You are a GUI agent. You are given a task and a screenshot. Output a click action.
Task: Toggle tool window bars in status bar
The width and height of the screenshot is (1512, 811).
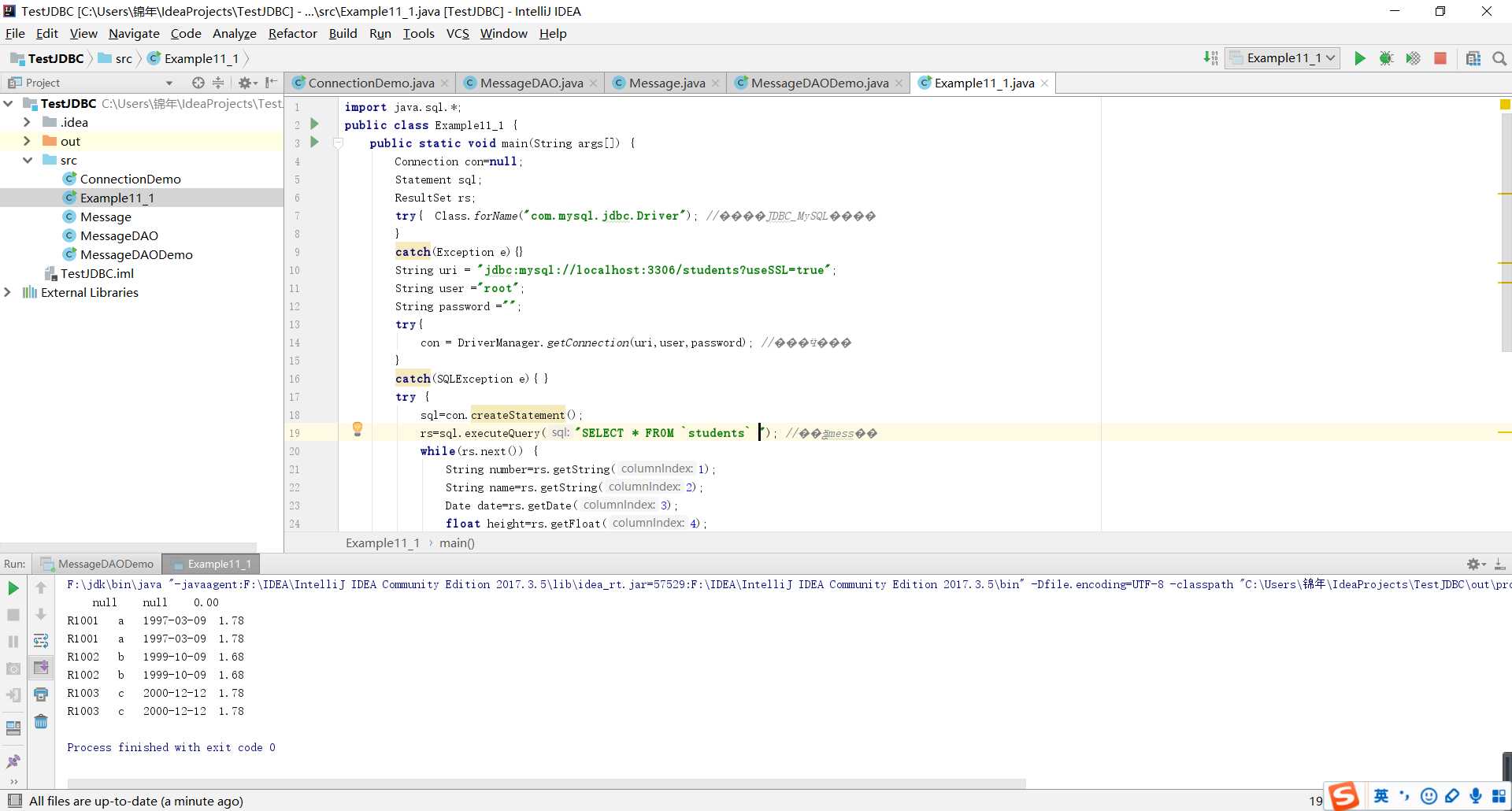[14, 801]
